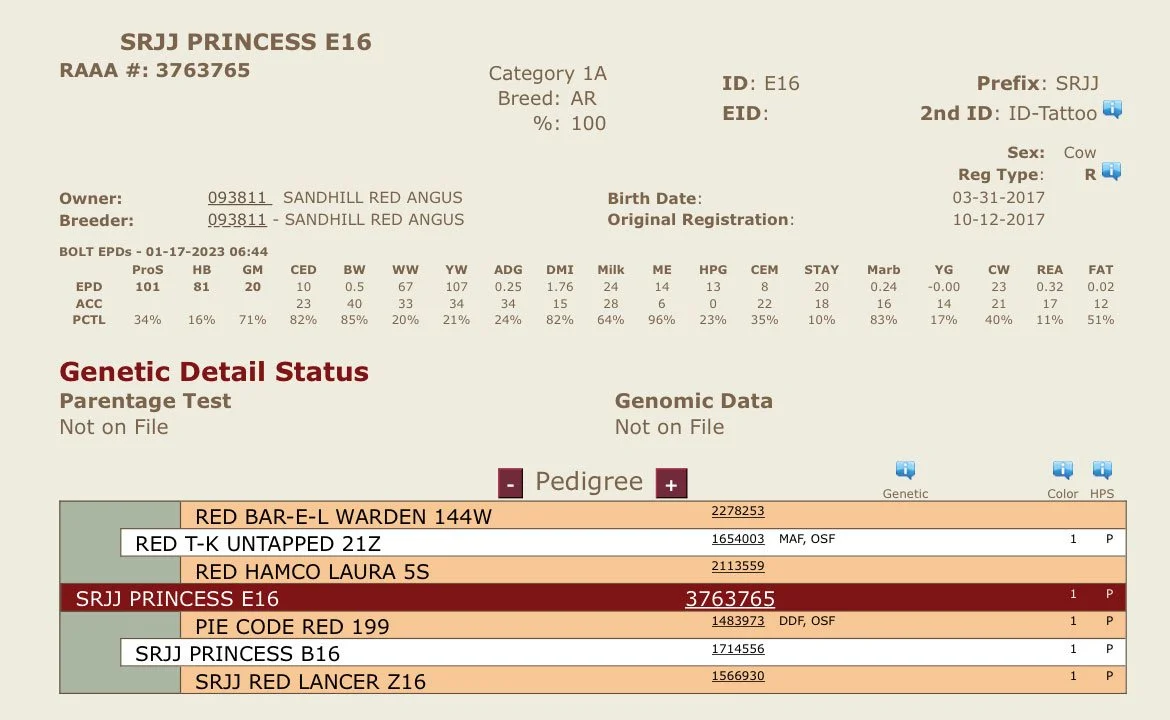Click the SRJJ PRINCESS E16 page title
This screenshot has height=720, width=1170.
245,42
